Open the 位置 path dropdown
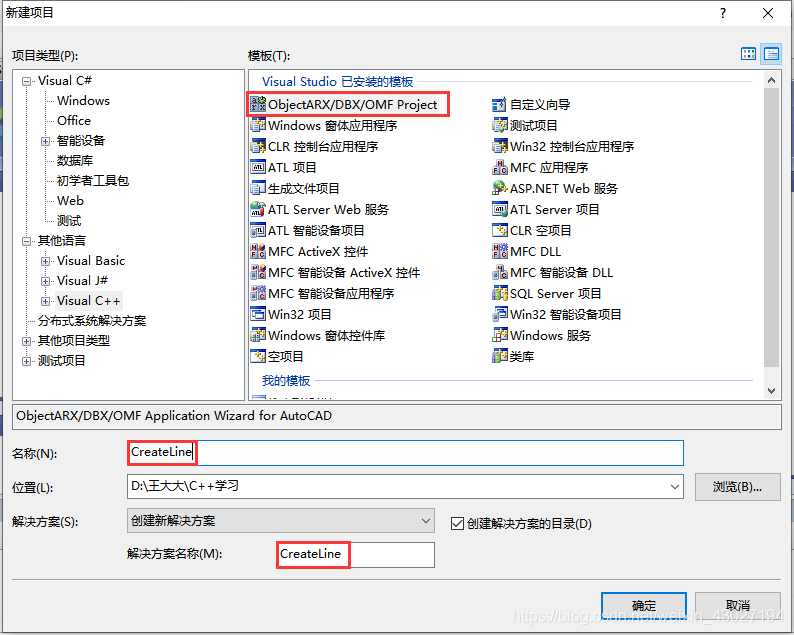The image size is (794, 635). 674,487
